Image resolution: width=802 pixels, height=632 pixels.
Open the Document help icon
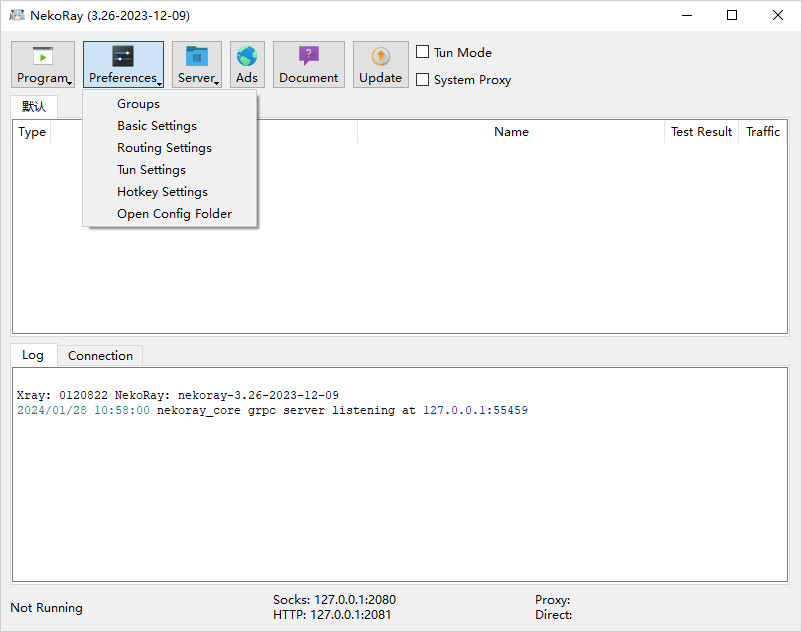point(308,56)
